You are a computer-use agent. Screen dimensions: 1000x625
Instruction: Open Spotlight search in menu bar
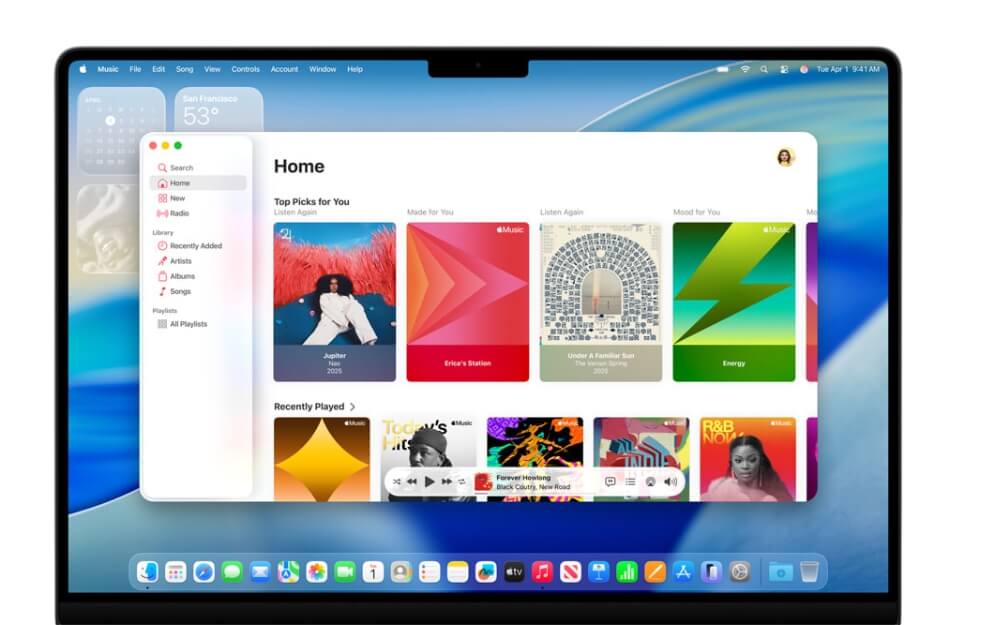click(764, 70)
